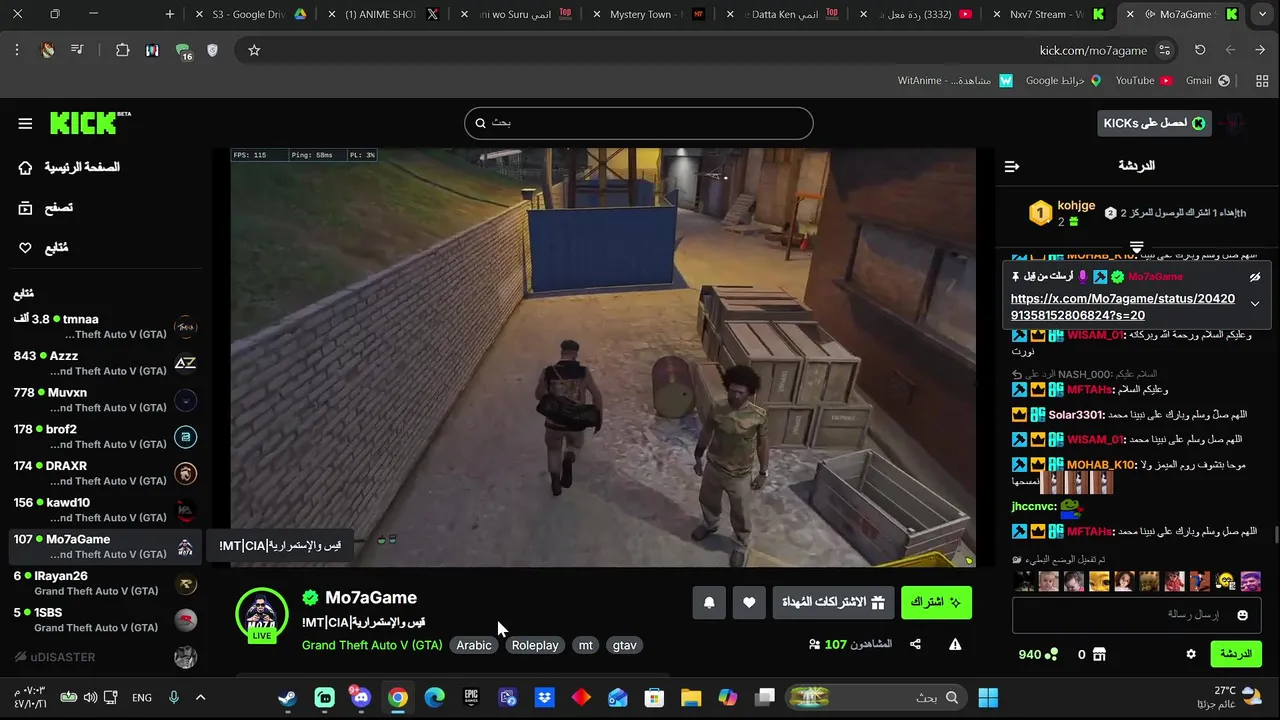Open the Kick hamburger sidebar menu

click(x=25, y=123)
